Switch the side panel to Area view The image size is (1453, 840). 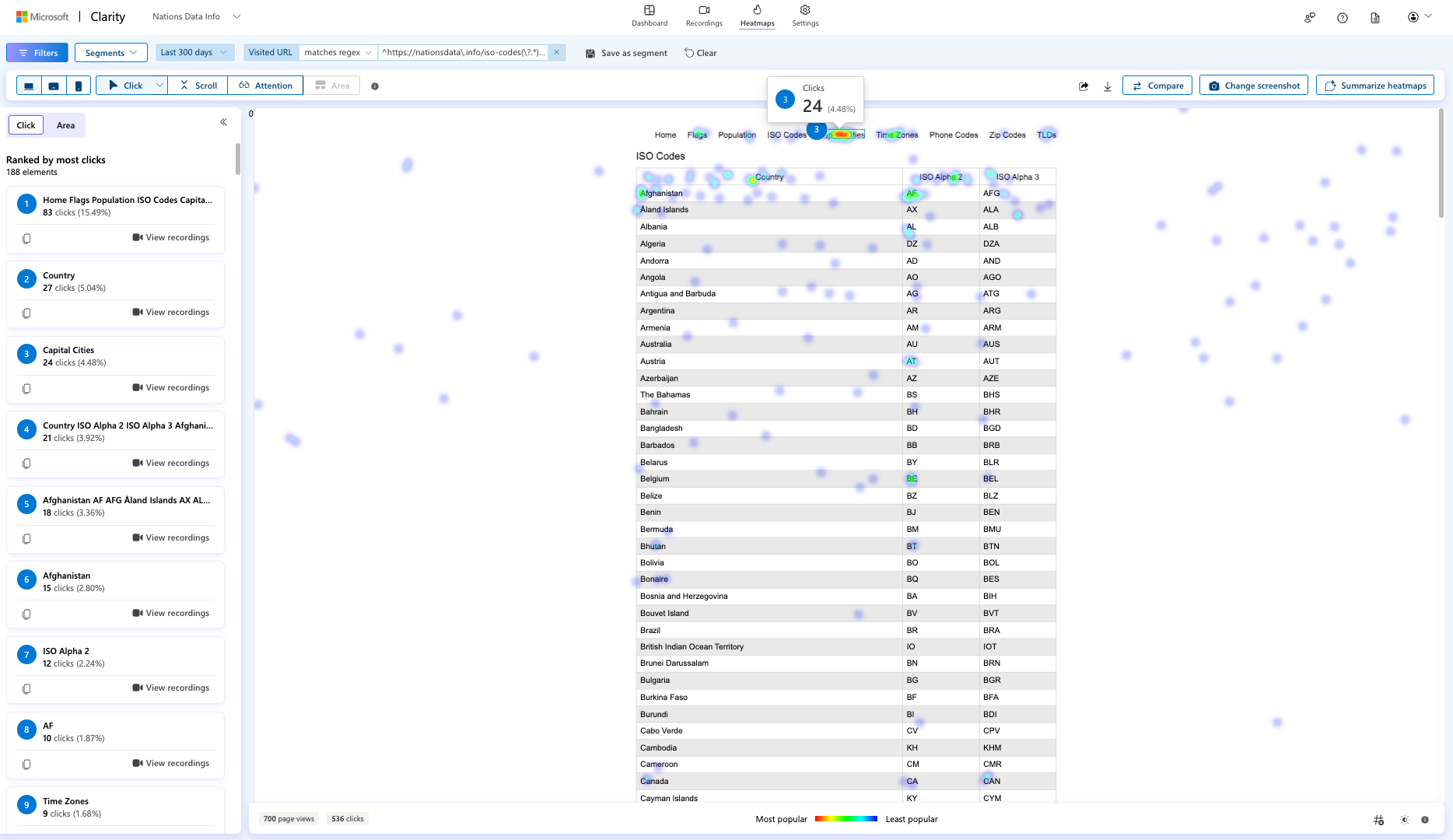(x=65, y=125)
